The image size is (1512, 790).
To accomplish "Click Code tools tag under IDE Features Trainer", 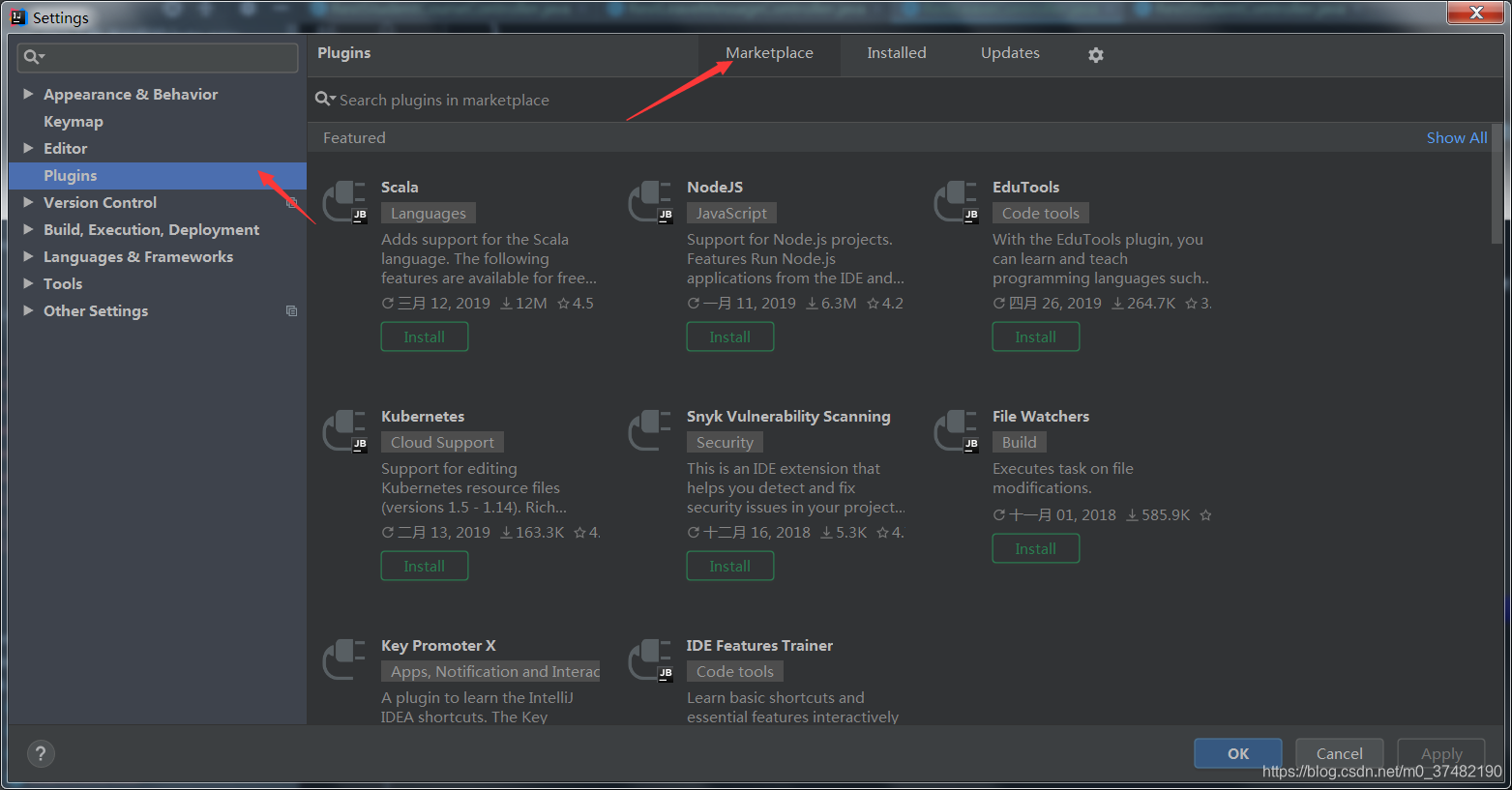I will coord(735,671).
